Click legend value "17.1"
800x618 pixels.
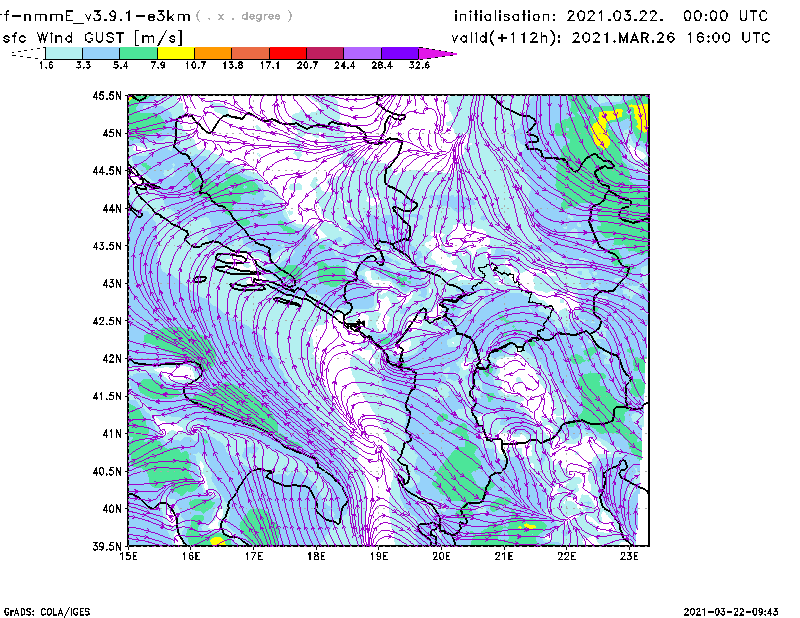pos(270,65)
